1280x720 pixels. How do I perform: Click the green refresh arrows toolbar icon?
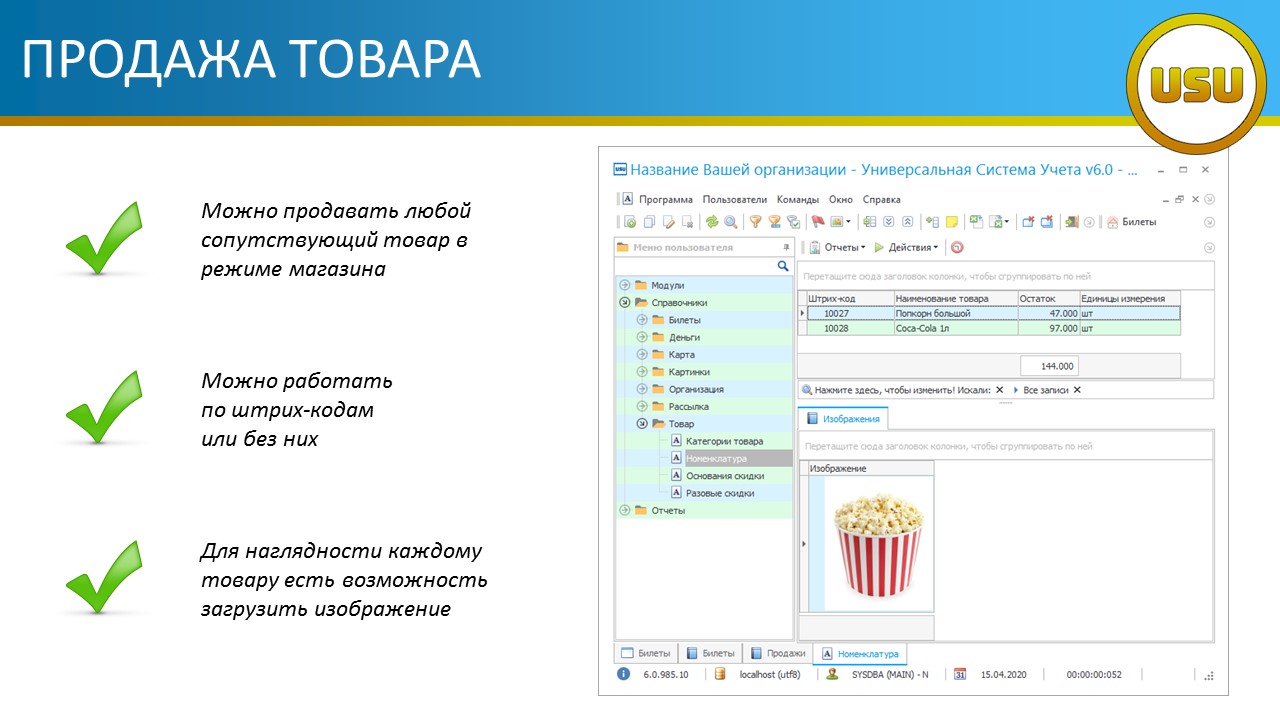(x=712, y=222)
